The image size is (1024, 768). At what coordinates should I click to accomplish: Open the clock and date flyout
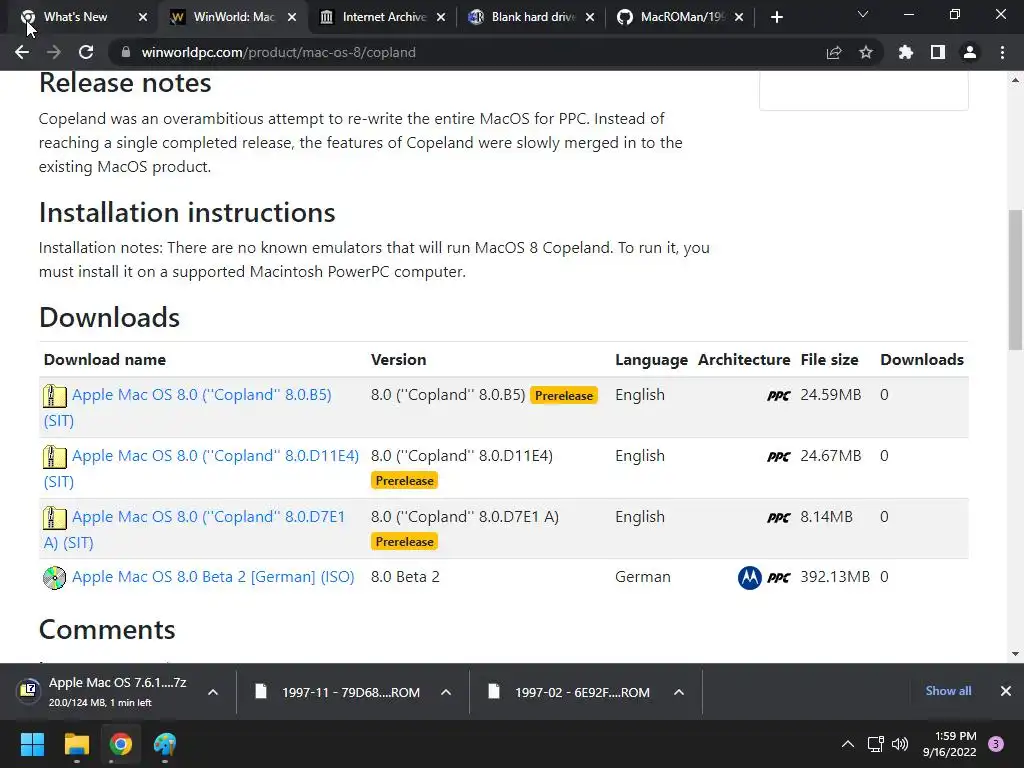(x=949, y=744)
